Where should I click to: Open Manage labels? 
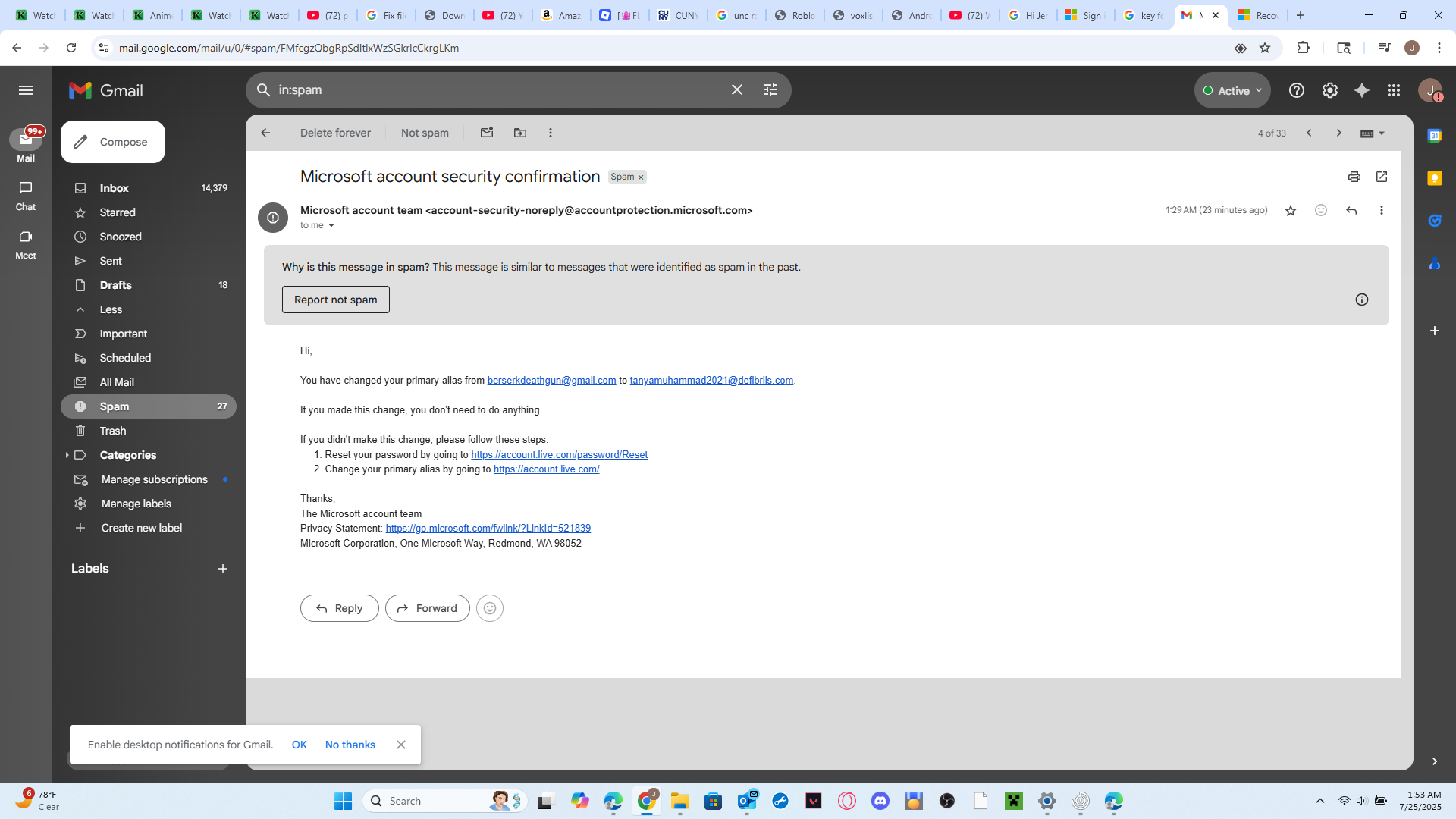point(149,504)
